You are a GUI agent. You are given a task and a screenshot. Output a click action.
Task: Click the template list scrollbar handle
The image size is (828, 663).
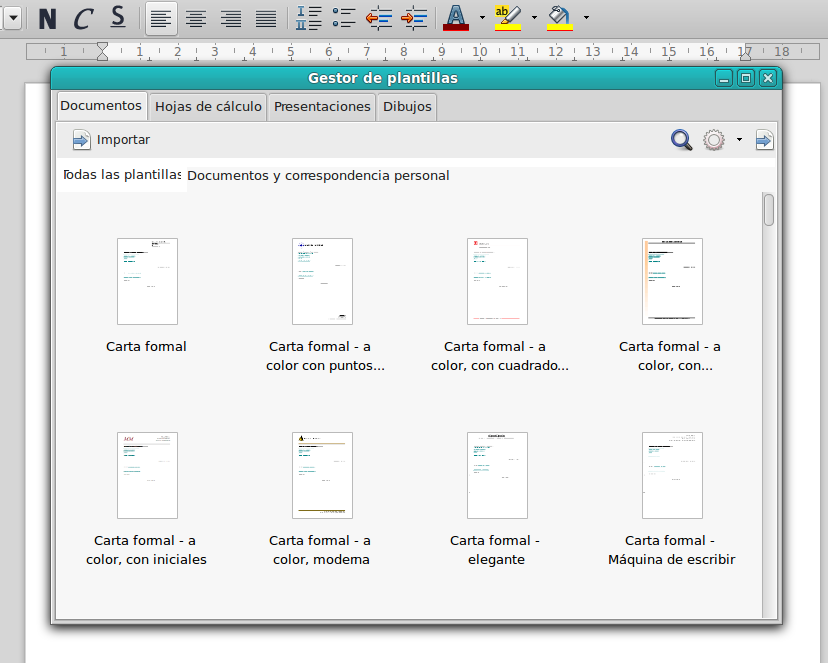(769, 210)
